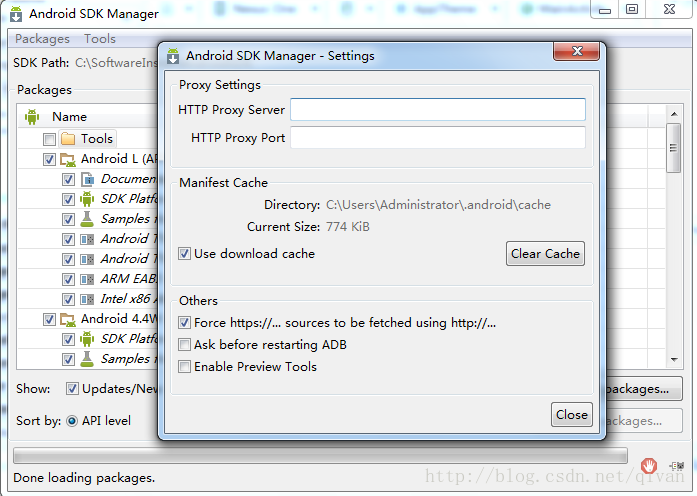
Task: Enable Preview Tools checkbox
Action: [x=184, y=367]
